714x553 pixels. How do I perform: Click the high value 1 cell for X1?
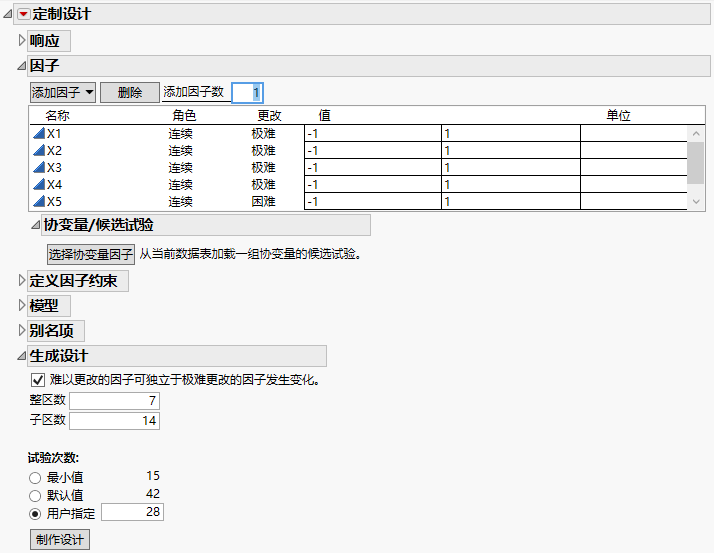(511, 133)
